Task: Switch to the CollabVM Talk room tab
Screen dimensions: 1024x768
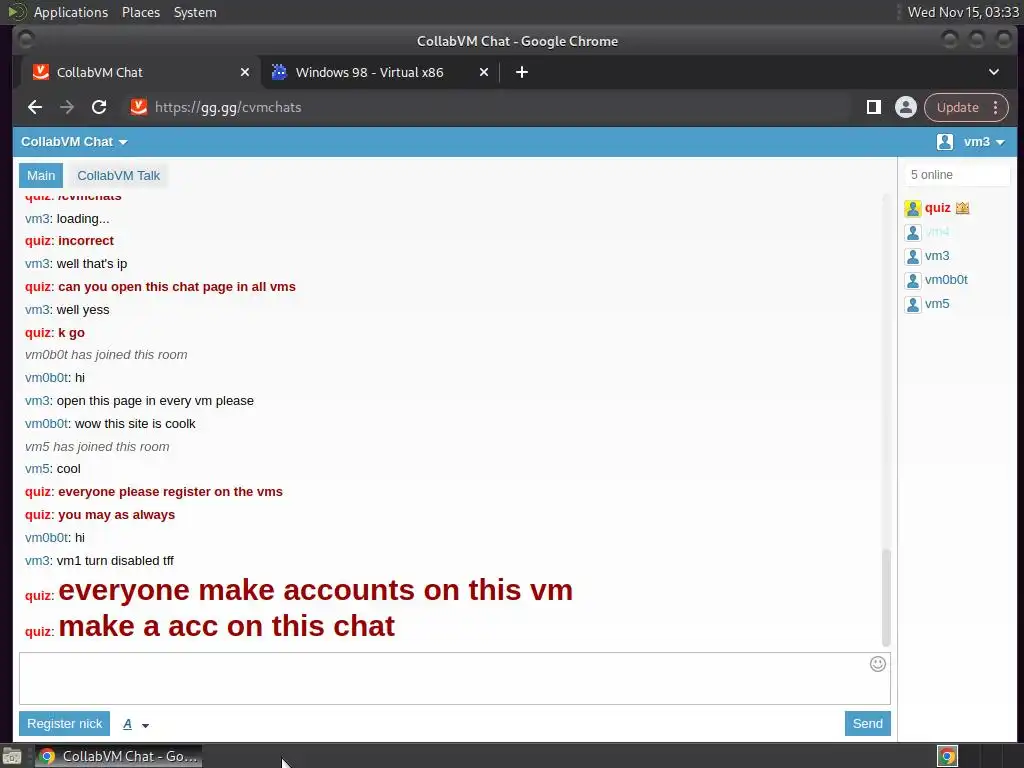Action: pyautogui.click(x=118, y=176)
